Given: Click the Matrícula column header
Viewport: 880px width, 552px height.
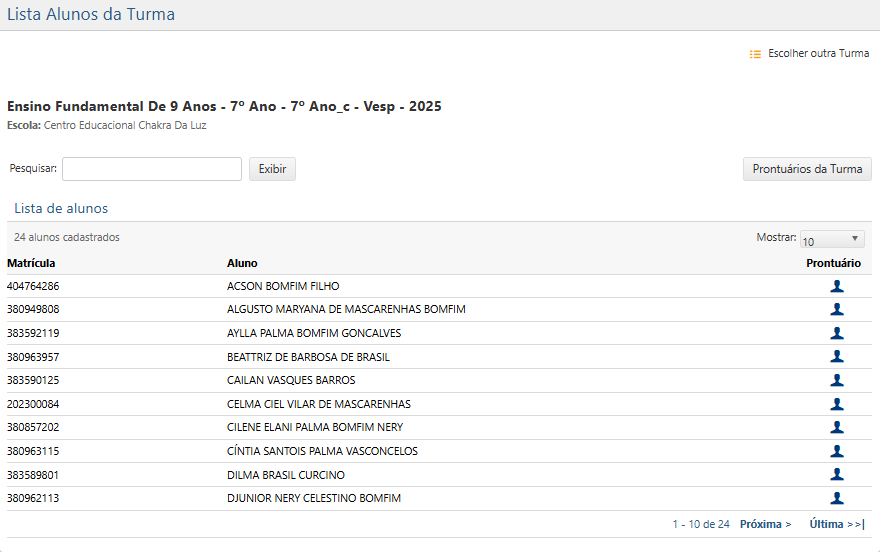Looking at the screenshot, I should (x=31, y=263).
